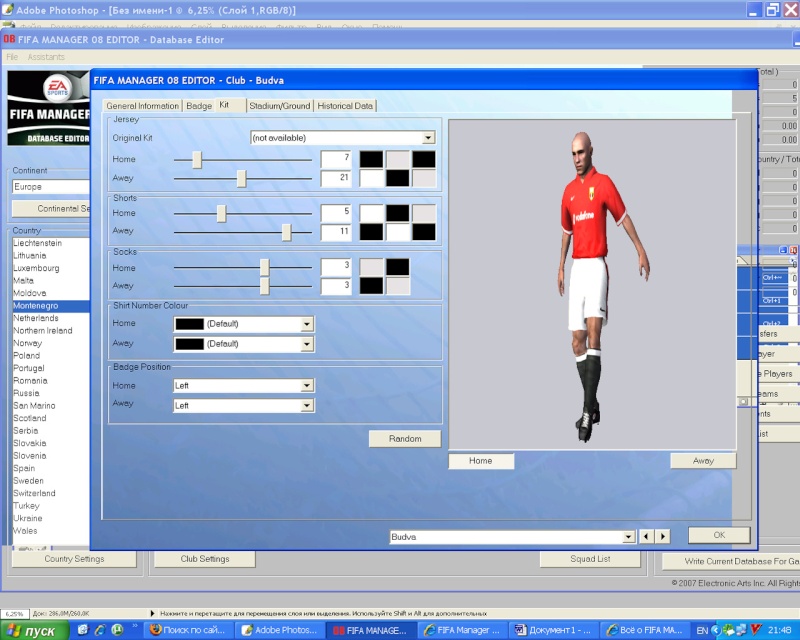Click the Shorts Home slider handle
This screenshot has width=800, height=640.
[x=221, y=213]
